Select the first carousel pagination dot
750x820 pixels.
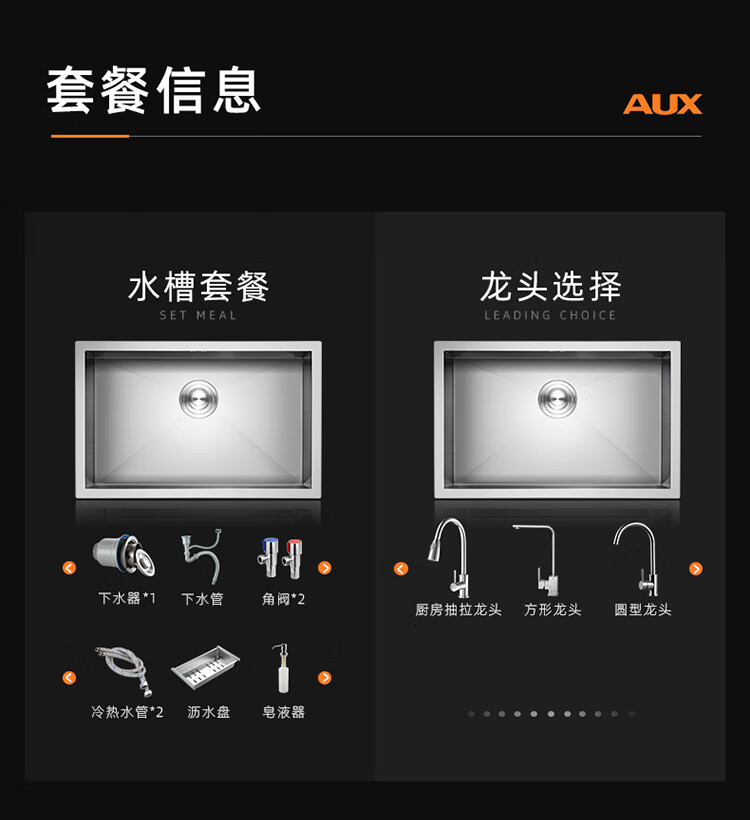tap(471, 714)
